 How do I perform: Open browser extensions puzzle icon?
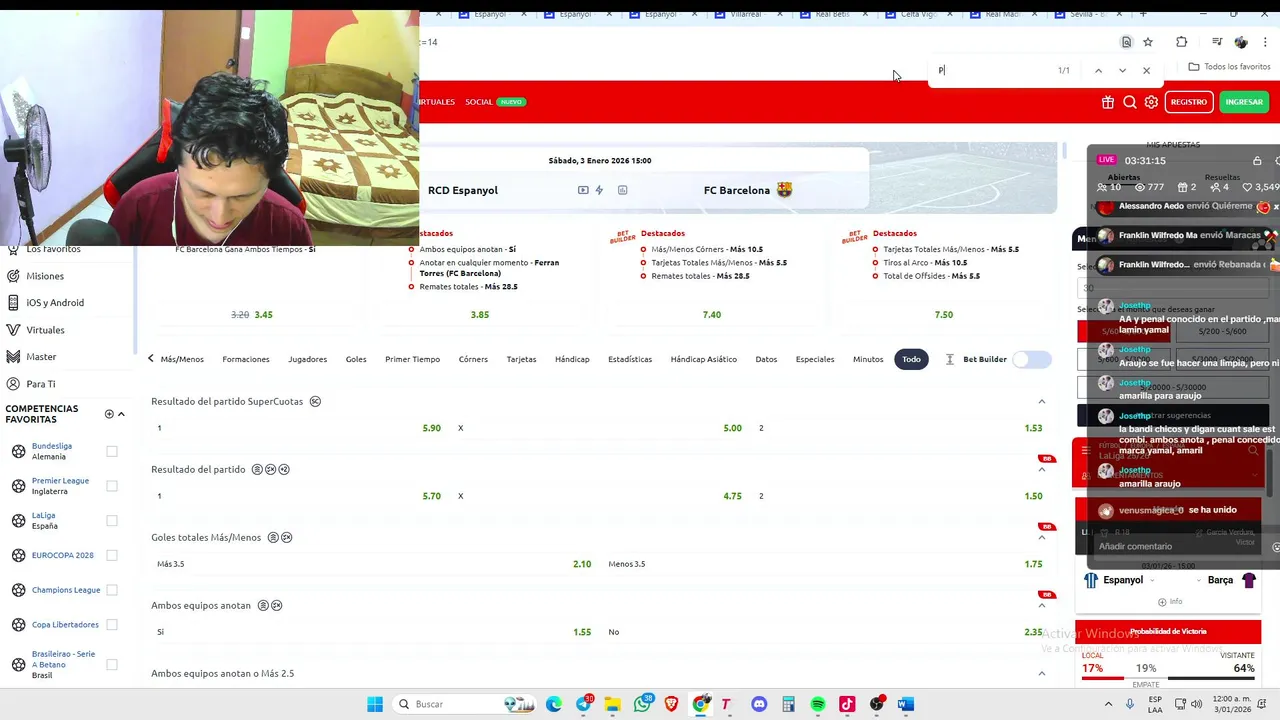point(1182,42)
